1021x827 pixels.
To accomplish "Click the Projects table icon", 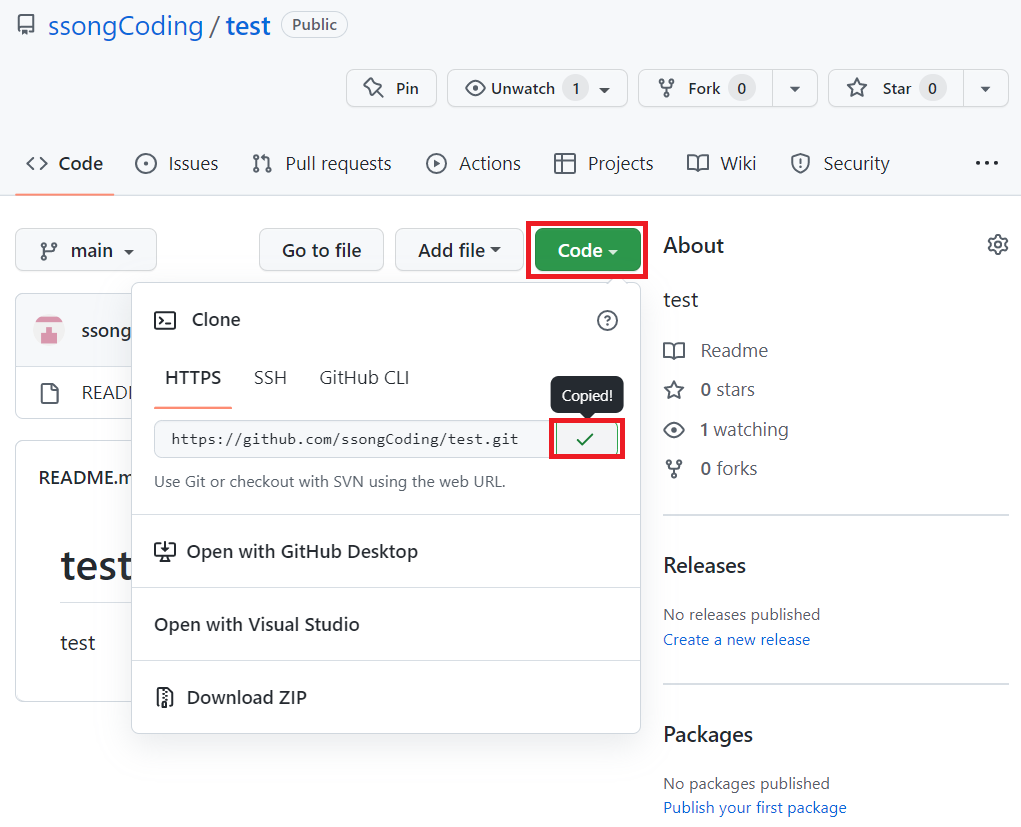I will (565, 163).
